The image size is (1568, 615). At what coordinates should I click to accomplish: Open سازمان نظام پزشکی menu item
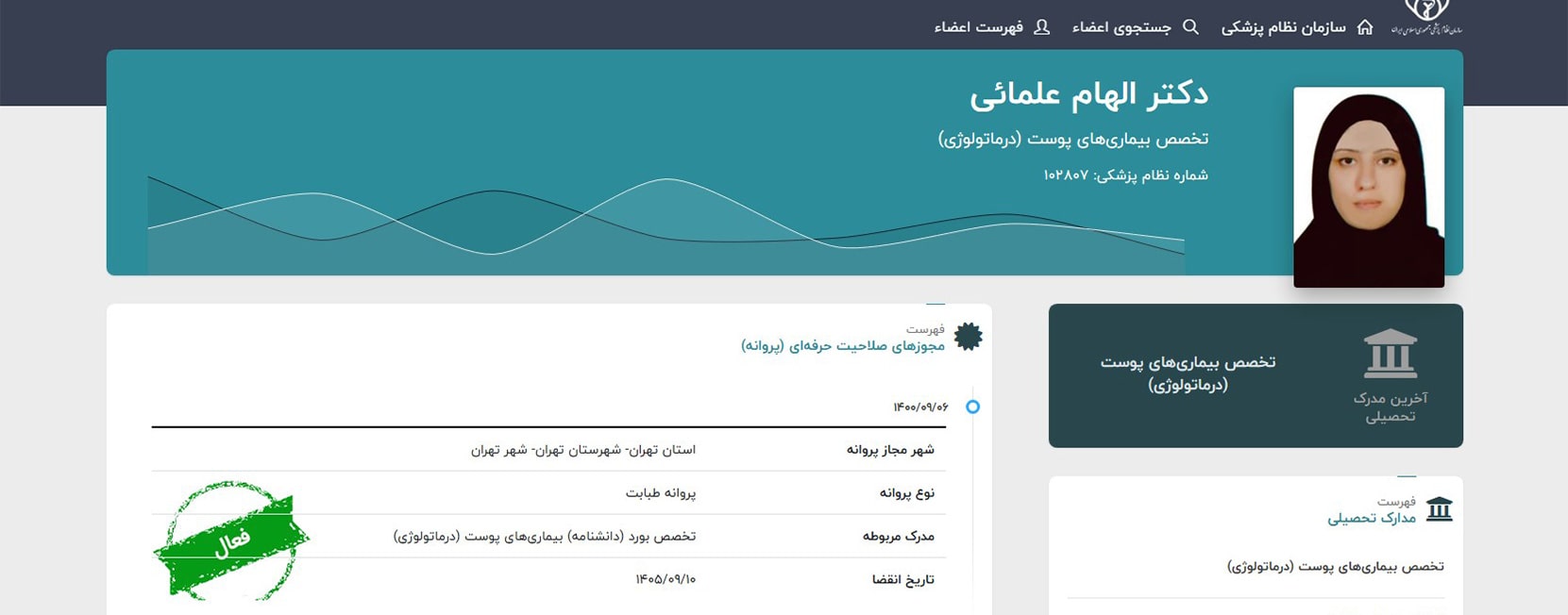click(x=1283, y=27)
